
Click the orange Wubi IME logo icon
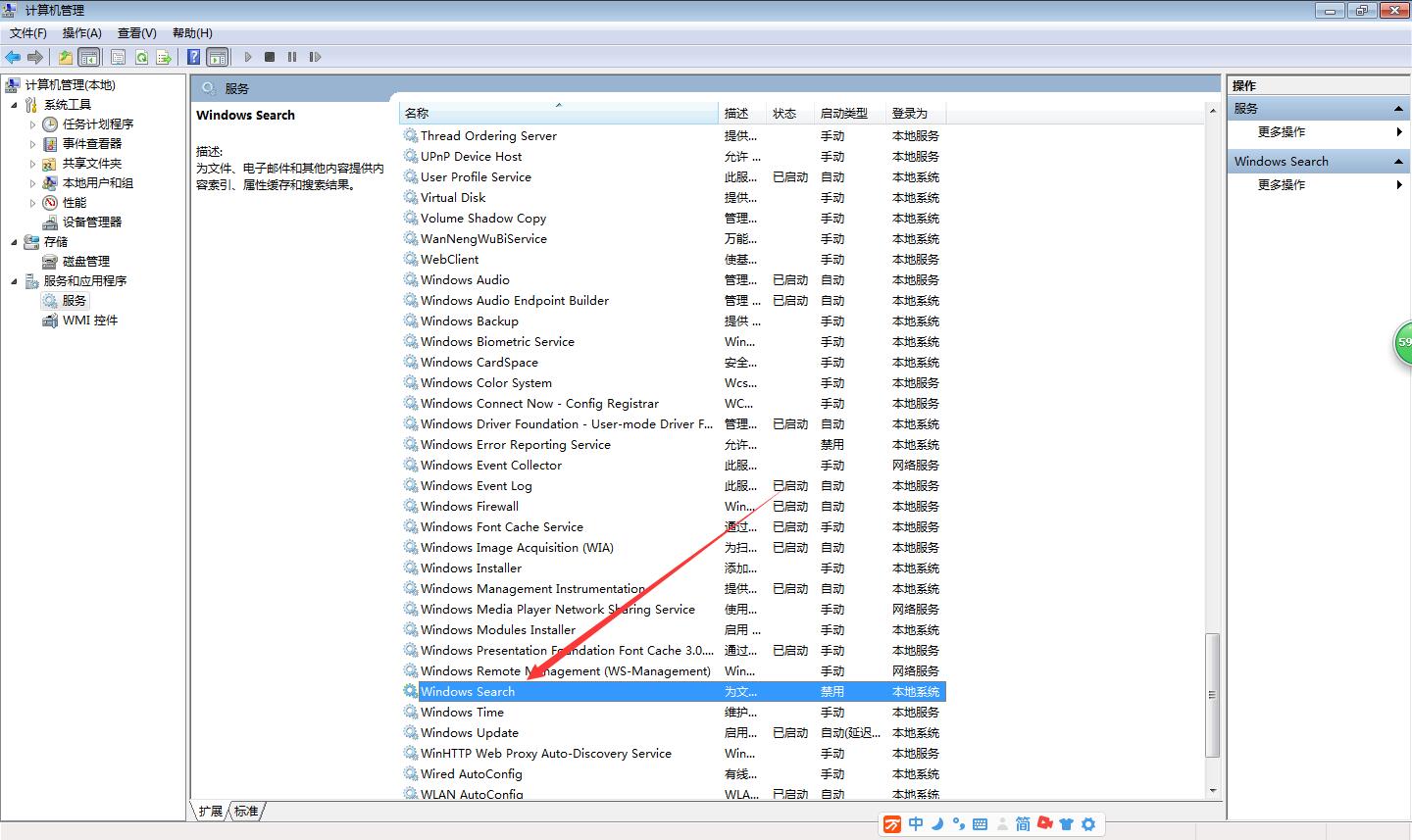pos(892,824)
